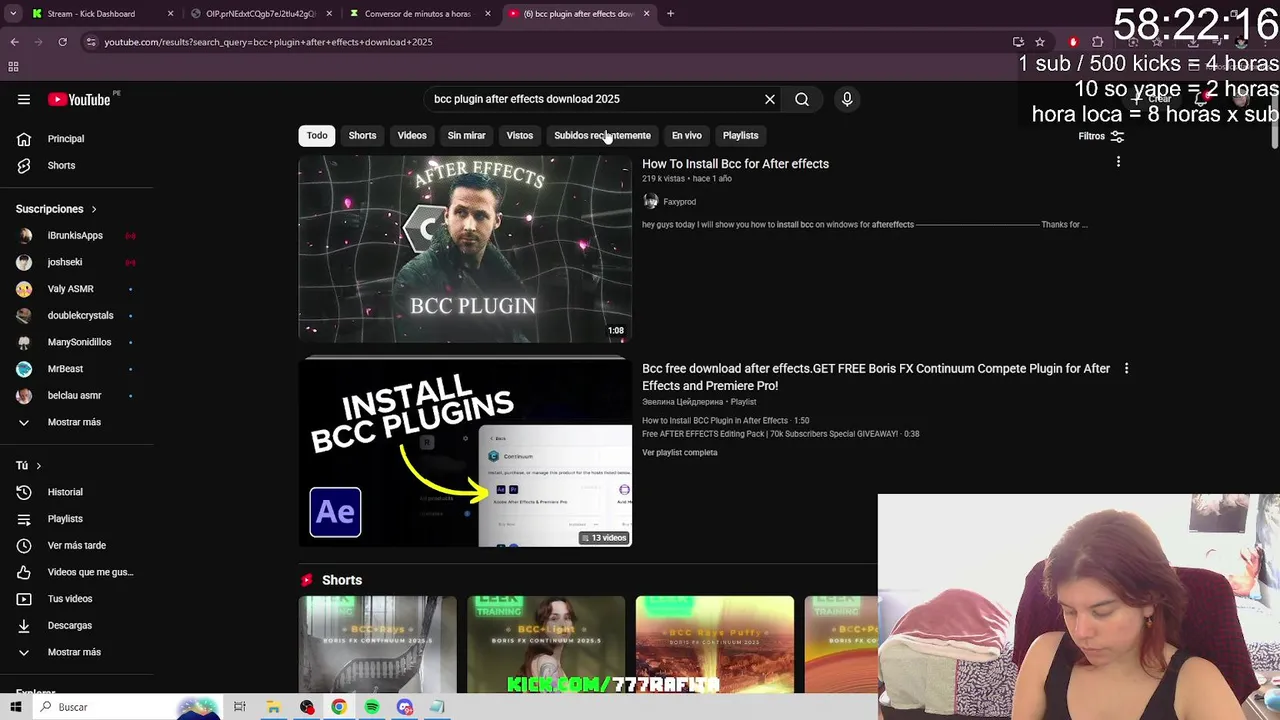Select the Sin mirar filter chip
The height and width of the screenshot is (720, 1280).
(466, 135)
